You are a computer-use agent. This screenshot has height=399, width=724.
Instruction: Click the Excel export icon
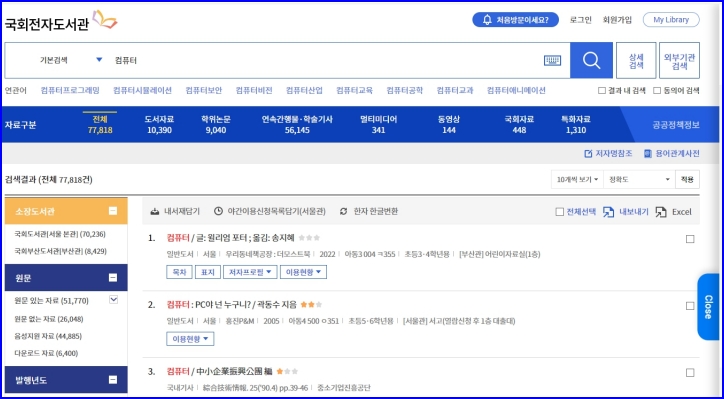coord(661,212)
